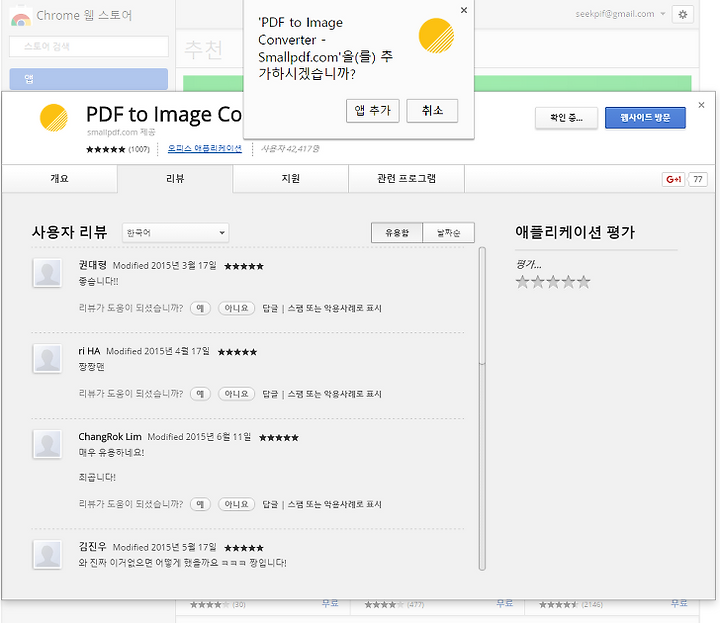Image resolution: width=720 pixels, height=623 pixels.
Task: Mark 권대령 review helpful with 예
Action: pos(200,308)
